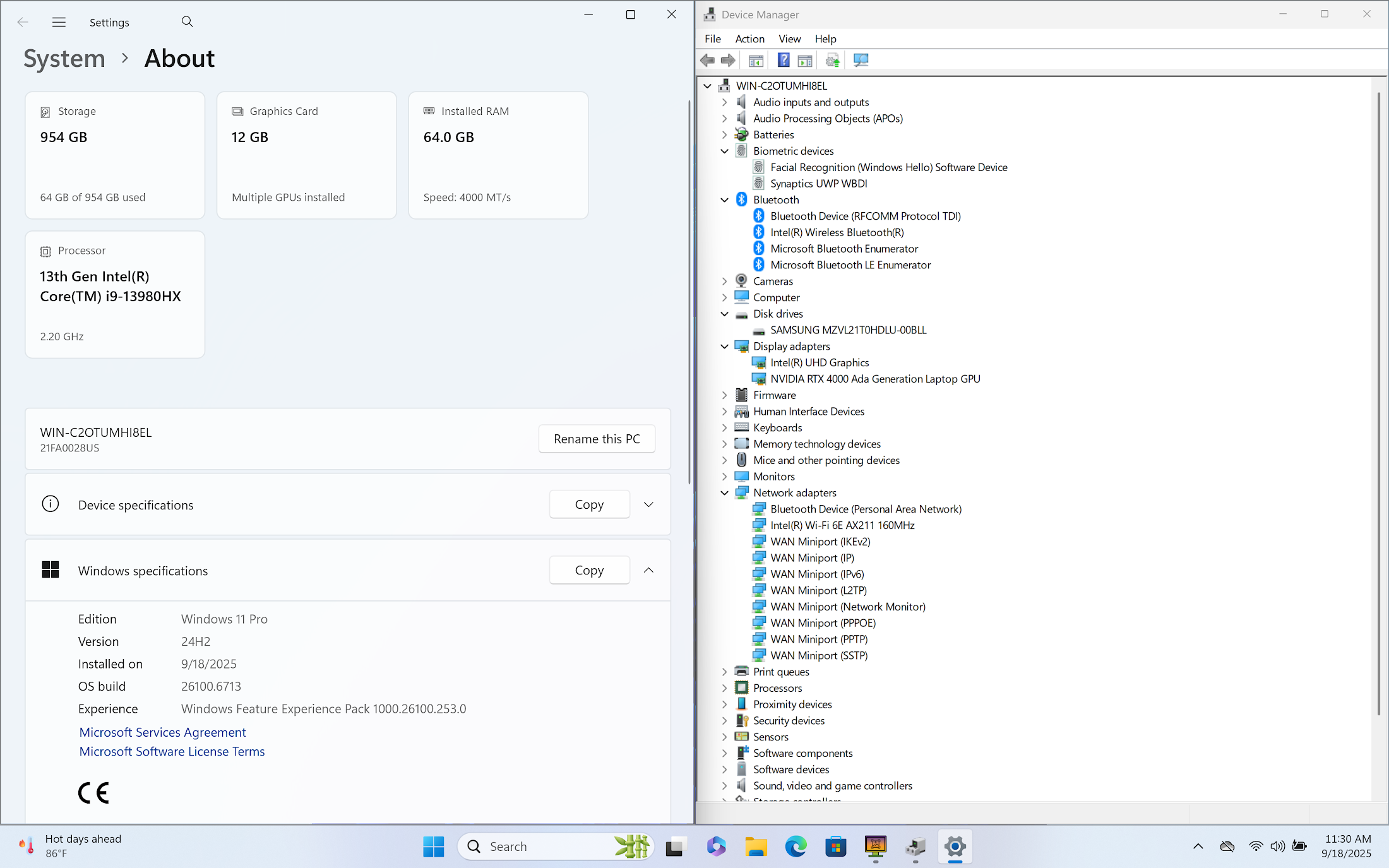Click the blue Help icon in Device Manager toolbar
The height and width of the screenshot is (868, 1389).
(784, 61)
